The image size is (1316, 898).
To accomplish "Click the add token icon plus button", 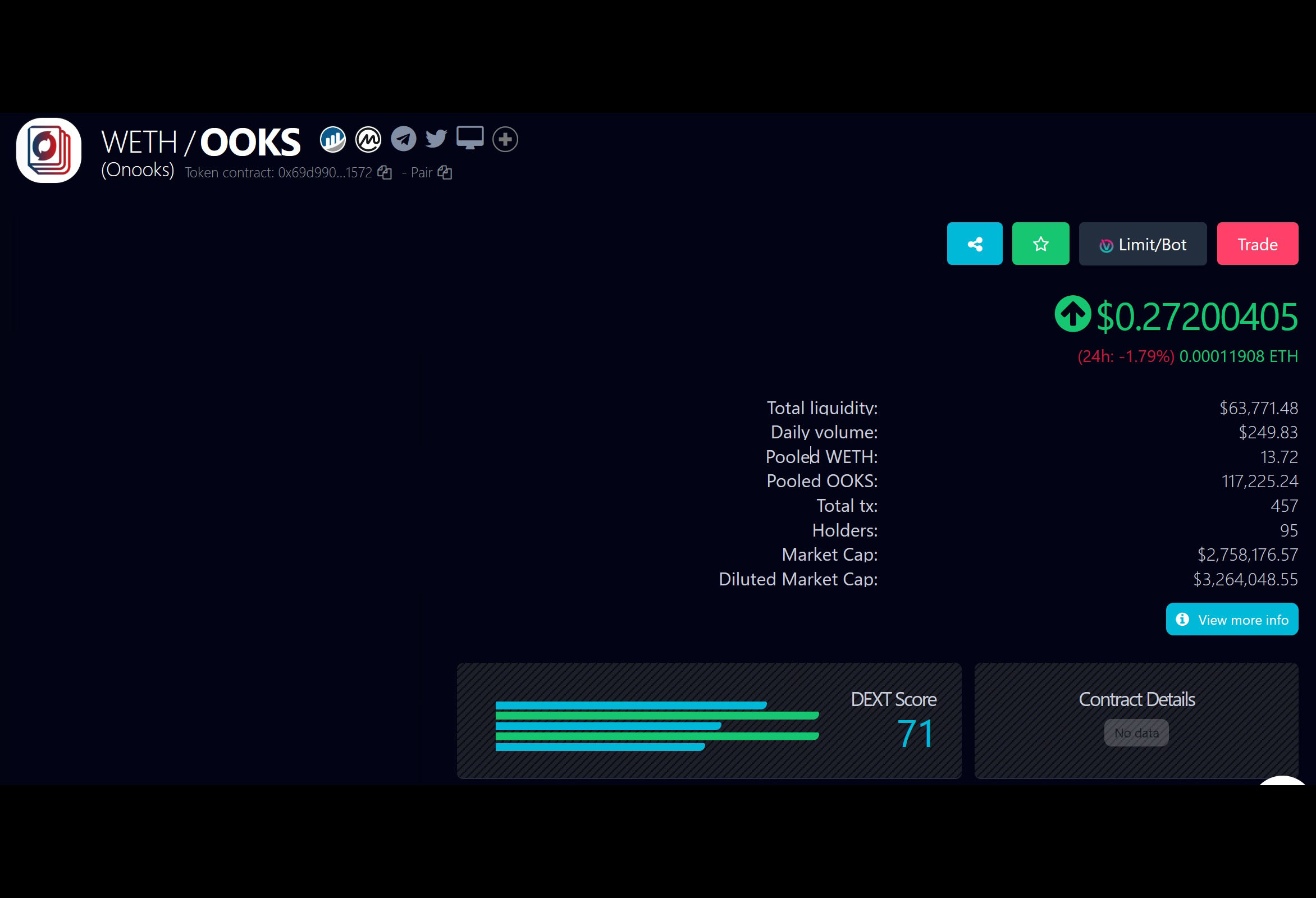I will coord(505,139).
